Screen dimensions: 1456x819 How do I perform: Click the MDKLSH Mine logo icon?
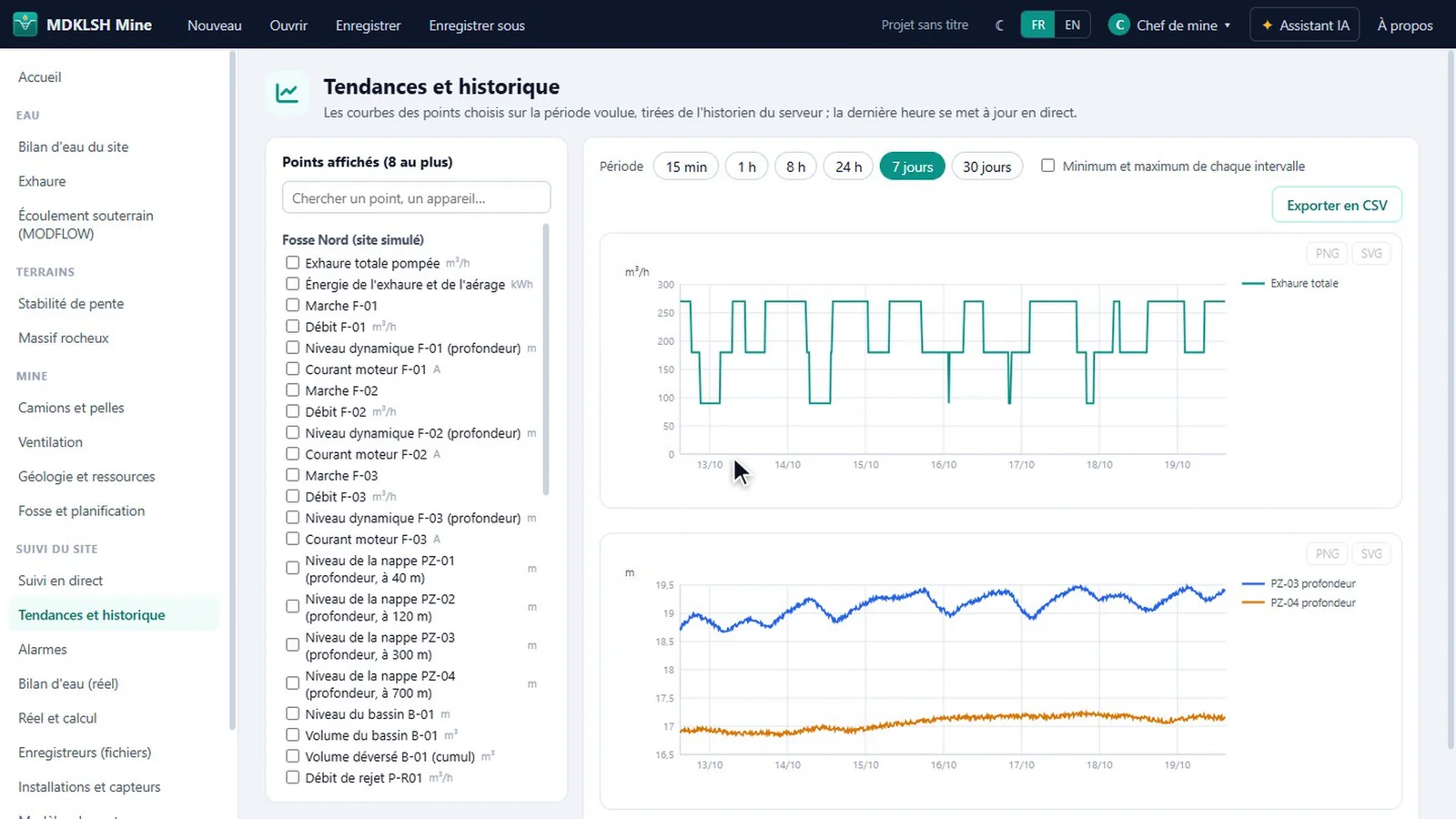(25, 25)
